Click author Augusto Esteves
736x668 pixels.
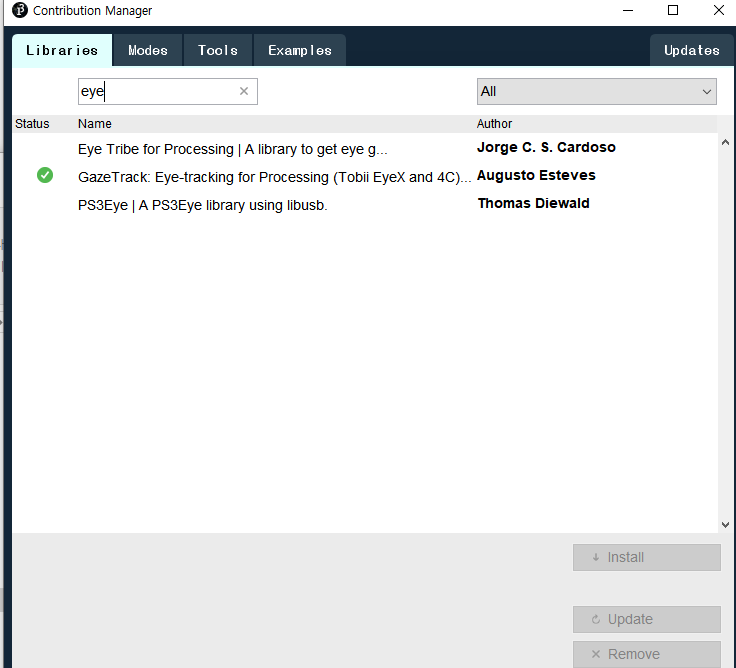click(536, 176)
